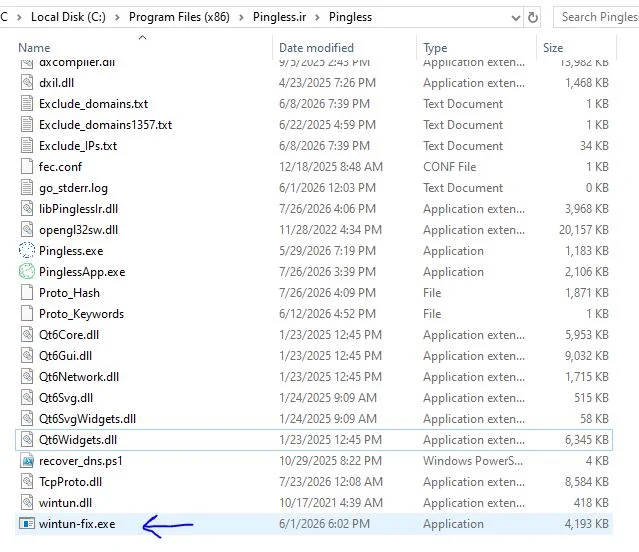639x552 pixels.
Task: Open the address bar history dropdown
Action: (x=516, y=18)
